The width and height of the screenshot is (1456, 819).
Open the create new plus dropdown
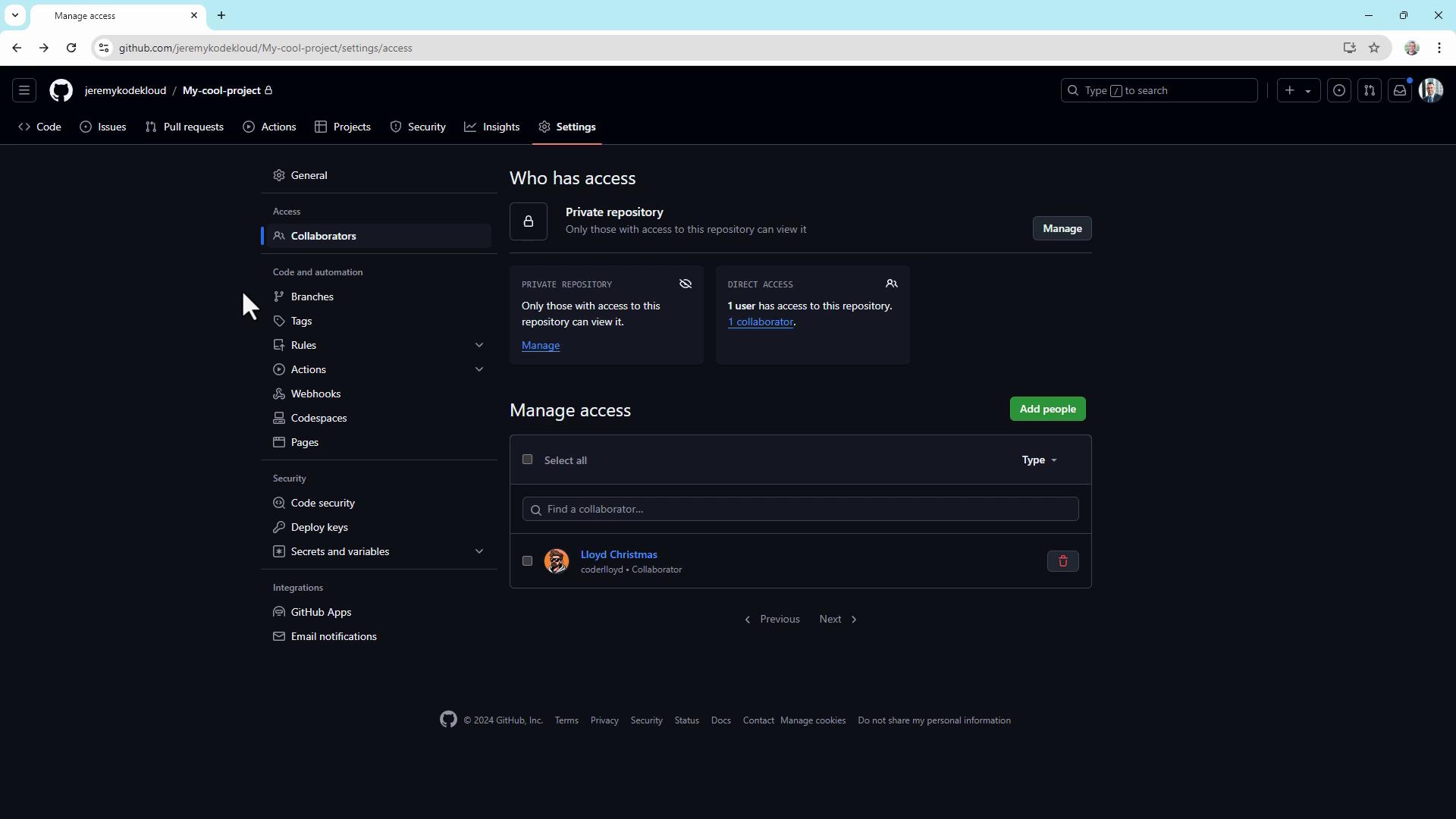pos(1298,90)
